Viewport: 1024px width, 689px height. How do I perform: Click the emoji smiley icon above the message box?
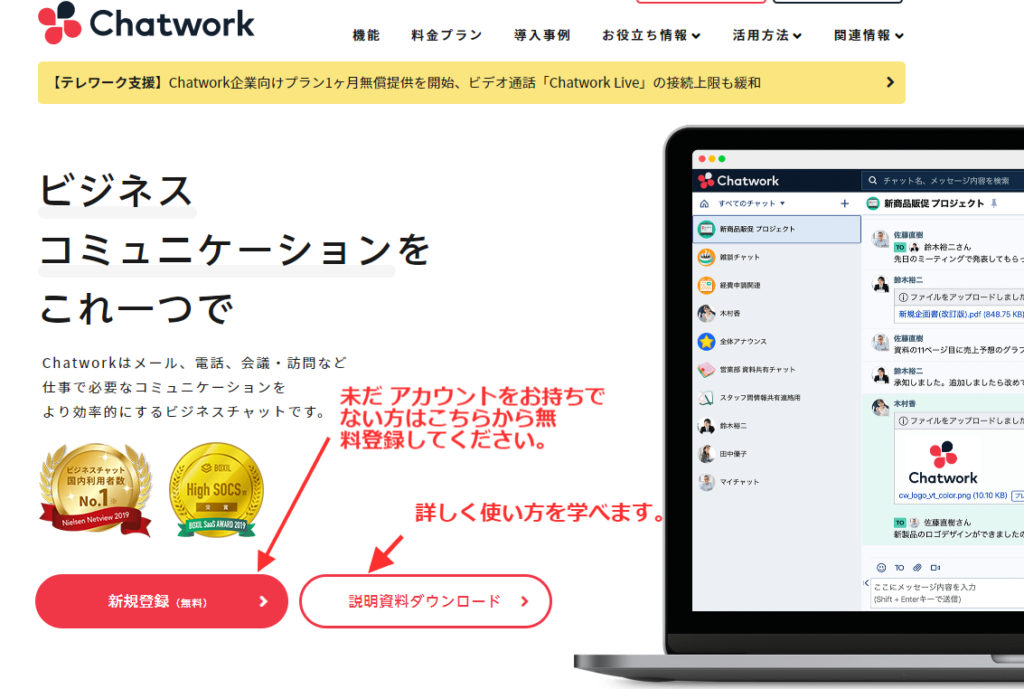pos(881,568)
